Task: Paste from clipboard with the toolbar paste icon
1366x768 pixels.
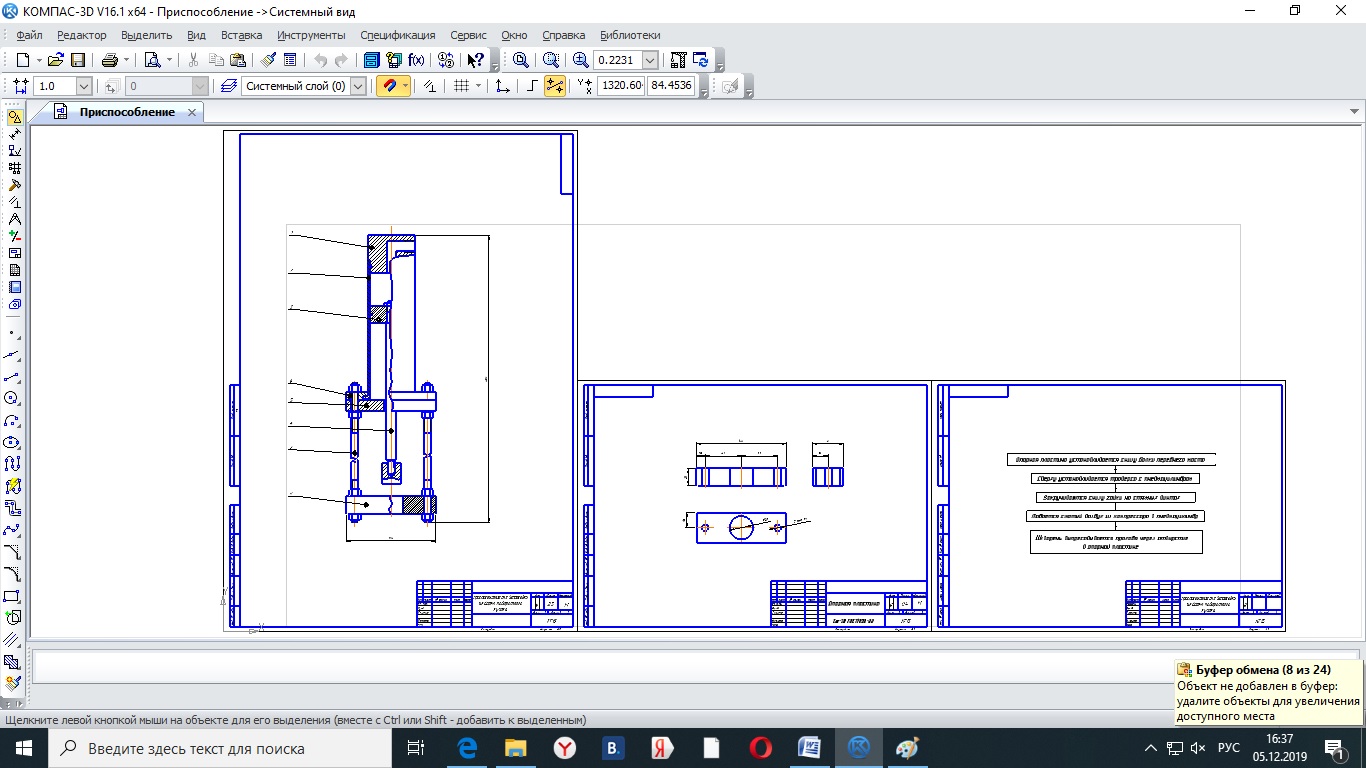Action: (x=237, y=60)
